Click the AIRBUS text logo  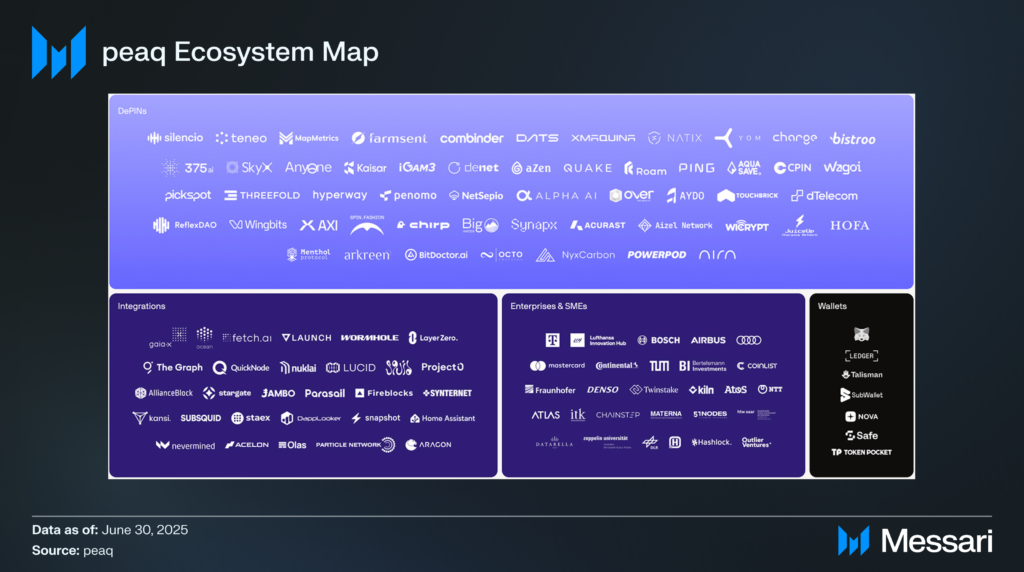tap(708, 340)
